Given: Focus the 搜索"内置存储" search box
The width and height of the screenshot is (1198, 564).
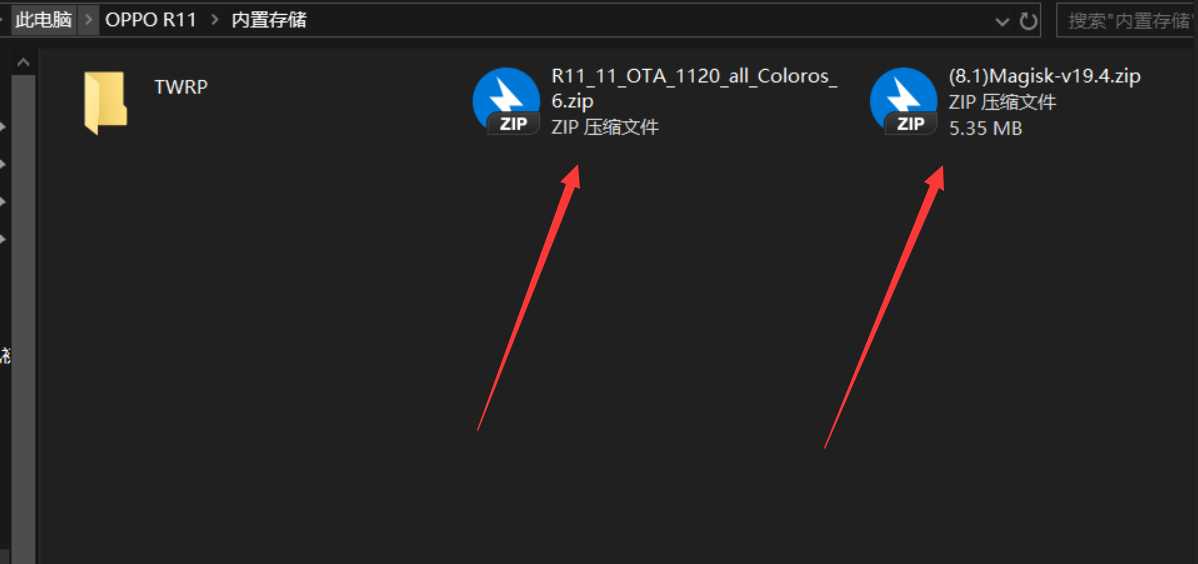Looking at the screenshot, I should [1127, 21].
